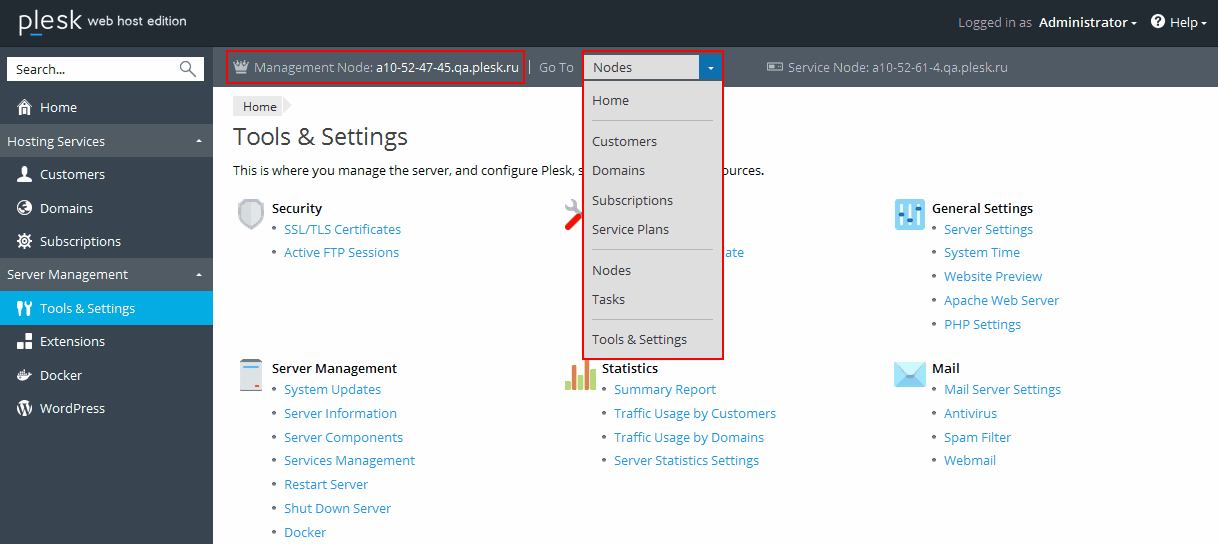Image resolution: width=1218 pixels, height=544 pixels.
Task: Collapse the Server Management sidebar section
Action: coord(198,275)
